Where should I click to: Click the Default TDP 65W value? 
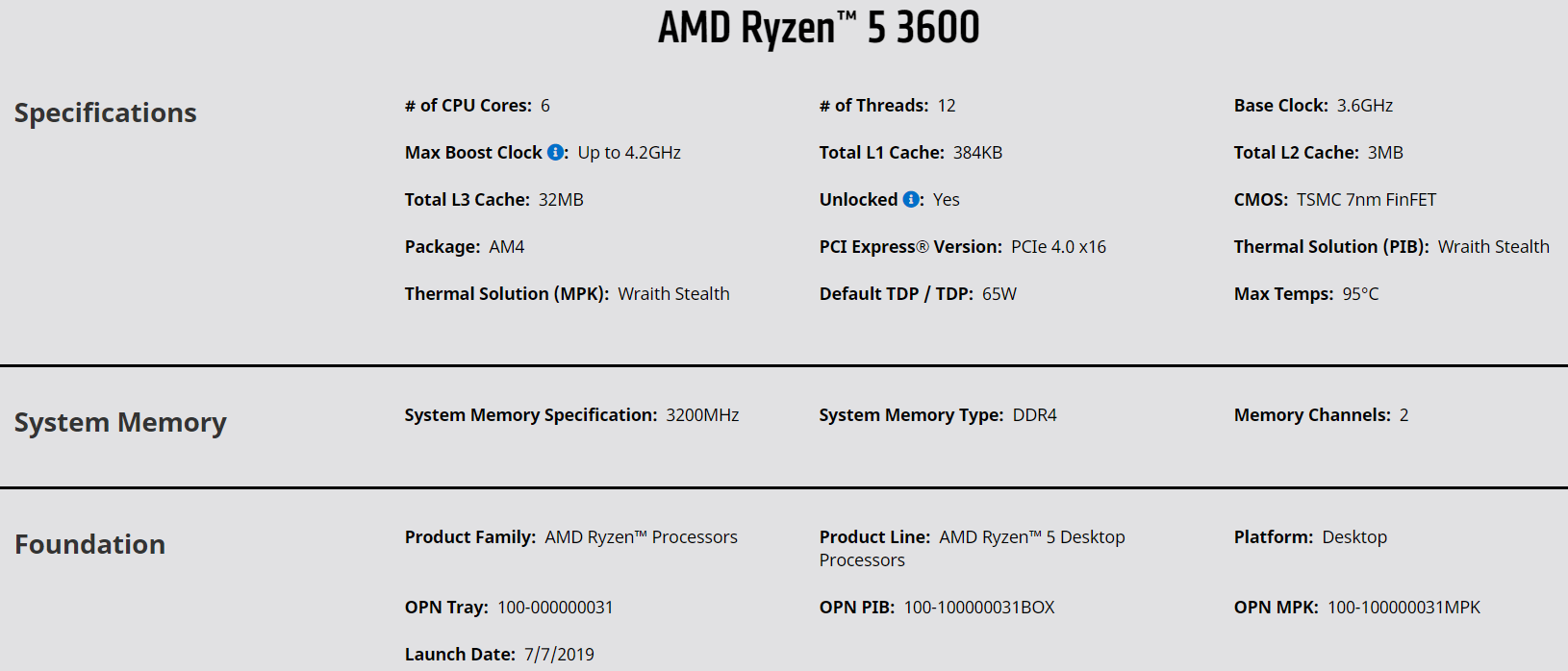coord(999,294)
